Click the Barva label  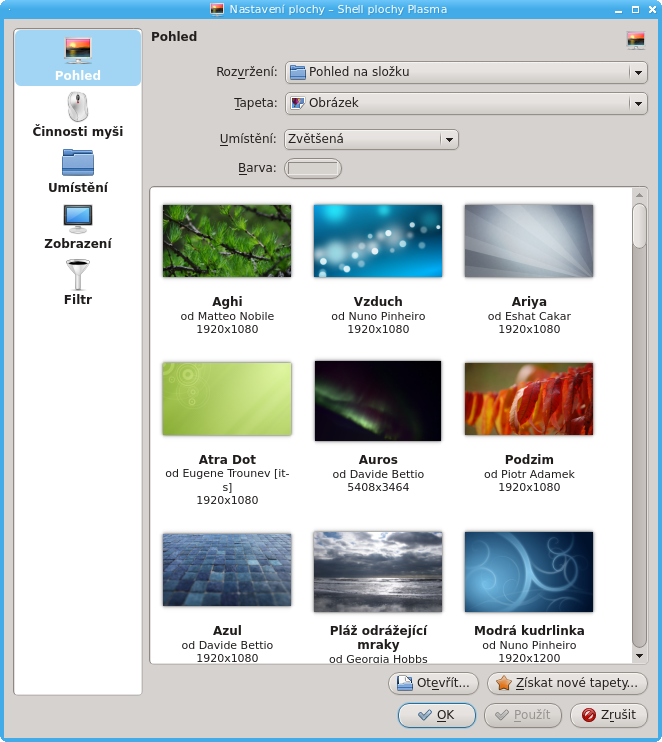click(257, 168)
